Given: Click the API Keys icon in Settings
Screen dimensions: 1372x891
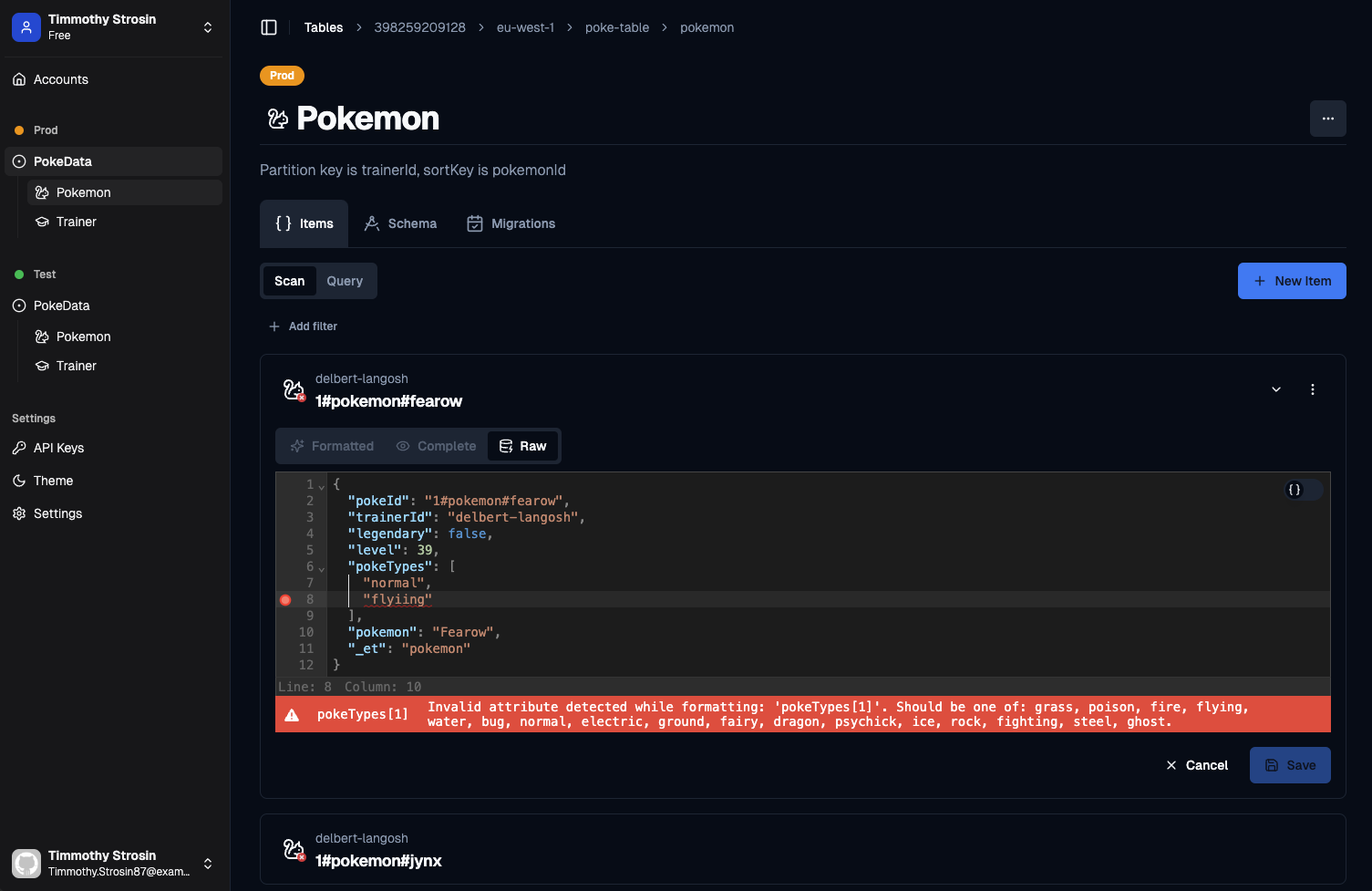Looking at the screenshot, I should (20, 448).
